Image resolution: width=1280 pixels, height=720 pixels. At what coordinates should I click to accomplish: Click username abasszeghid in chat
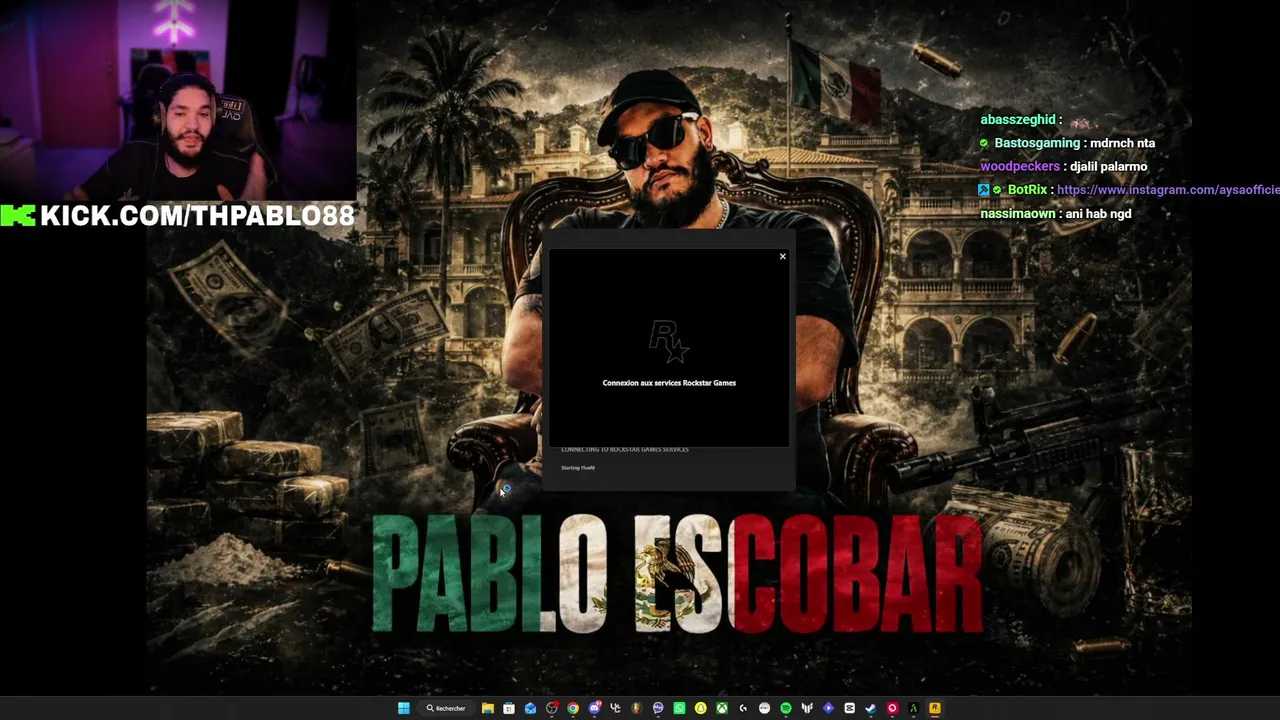coord(1018,120)
